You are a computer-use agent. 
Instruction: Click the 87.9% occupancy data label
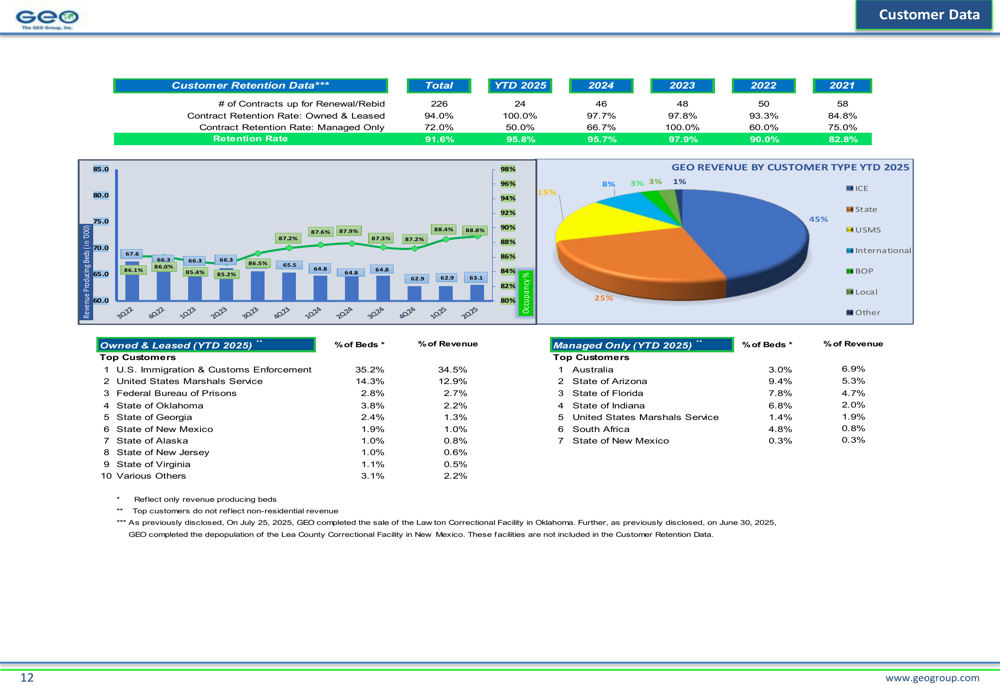[349, 231]
